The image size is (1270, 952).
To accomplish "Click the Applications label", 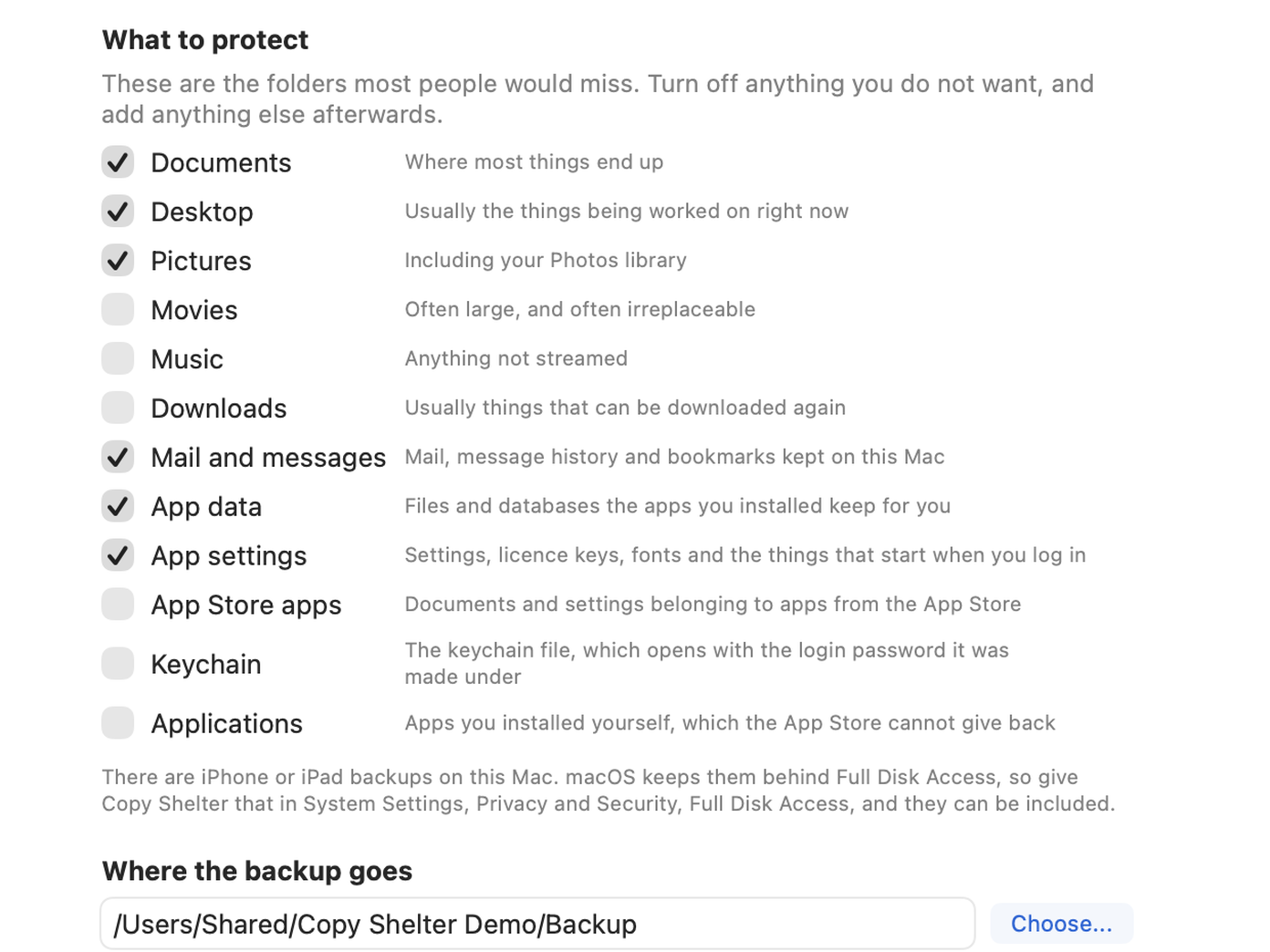I will [x=226, y=724].
